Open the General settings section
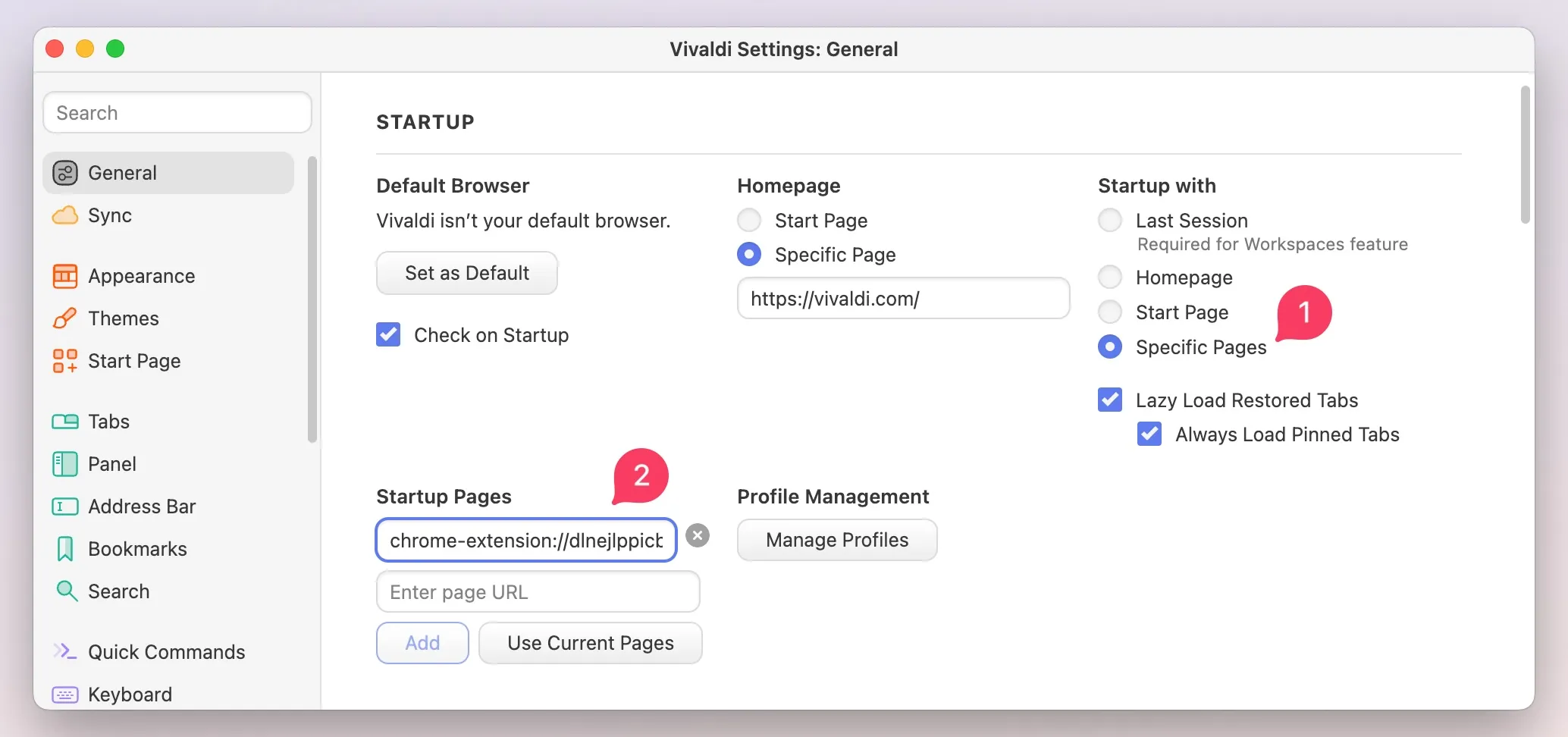Viewport: 1568px width, 737px height. (x=168, y=173)
